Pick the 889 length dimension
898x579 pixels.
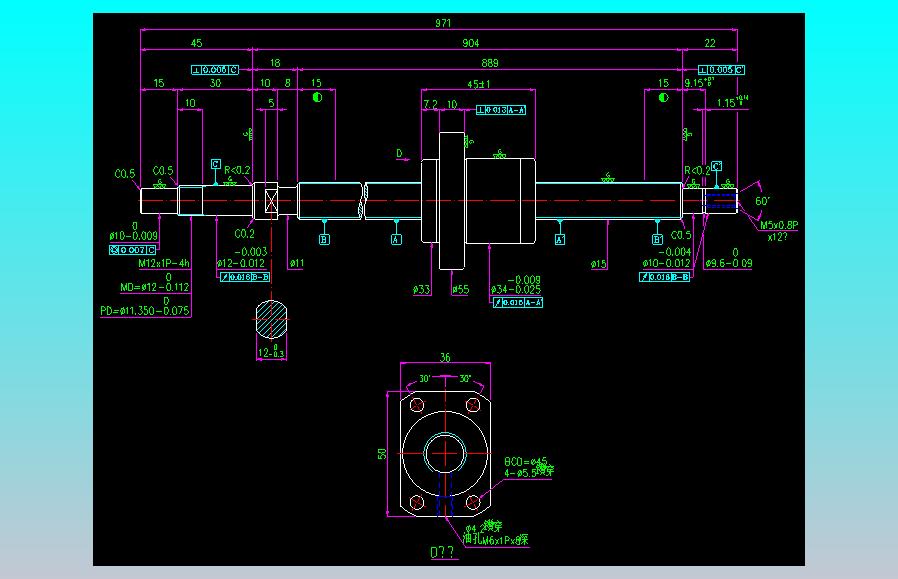point(490,64)
